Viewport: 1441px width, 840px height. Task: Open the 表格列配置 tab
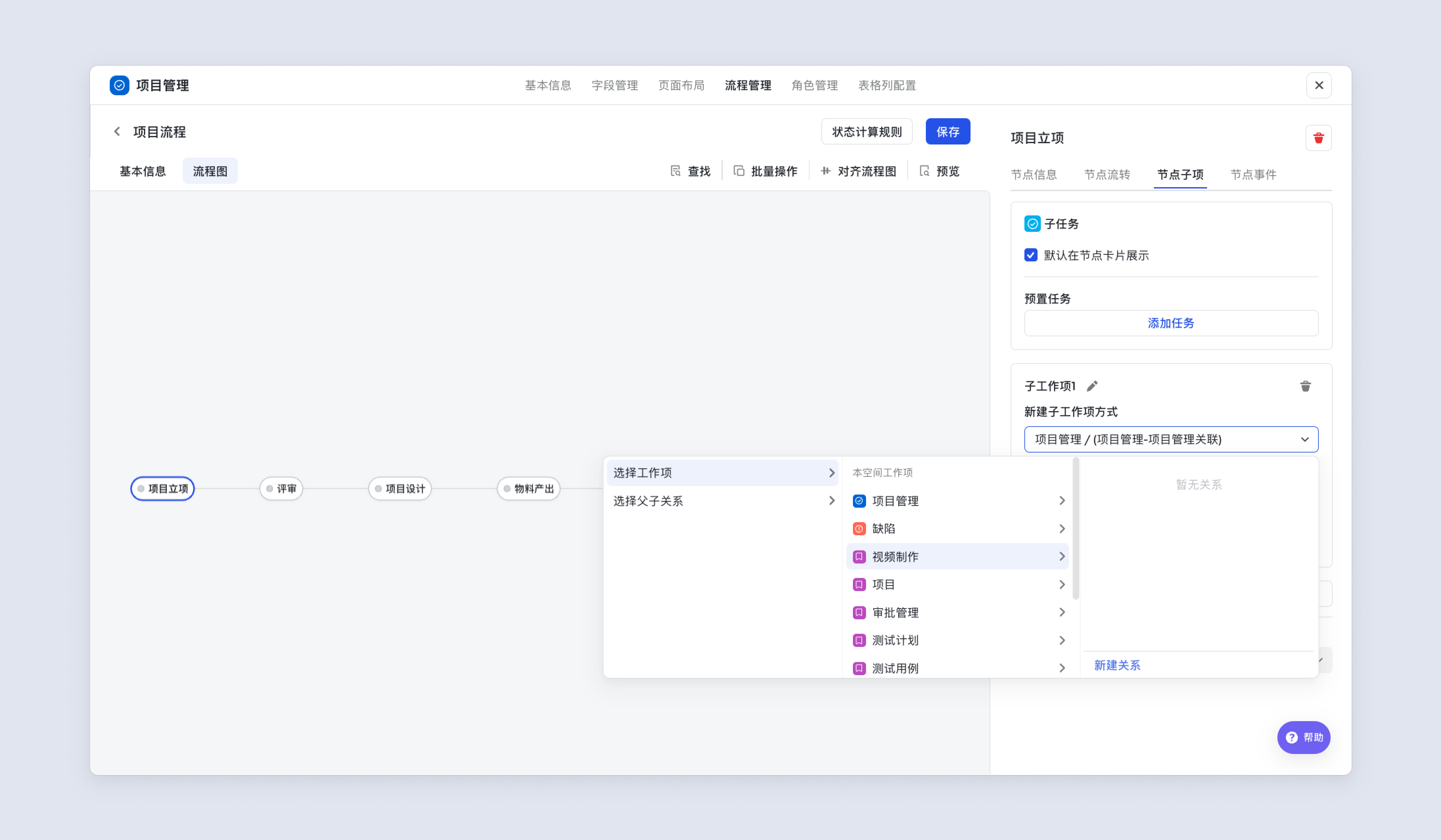click(x=887, y=85)
